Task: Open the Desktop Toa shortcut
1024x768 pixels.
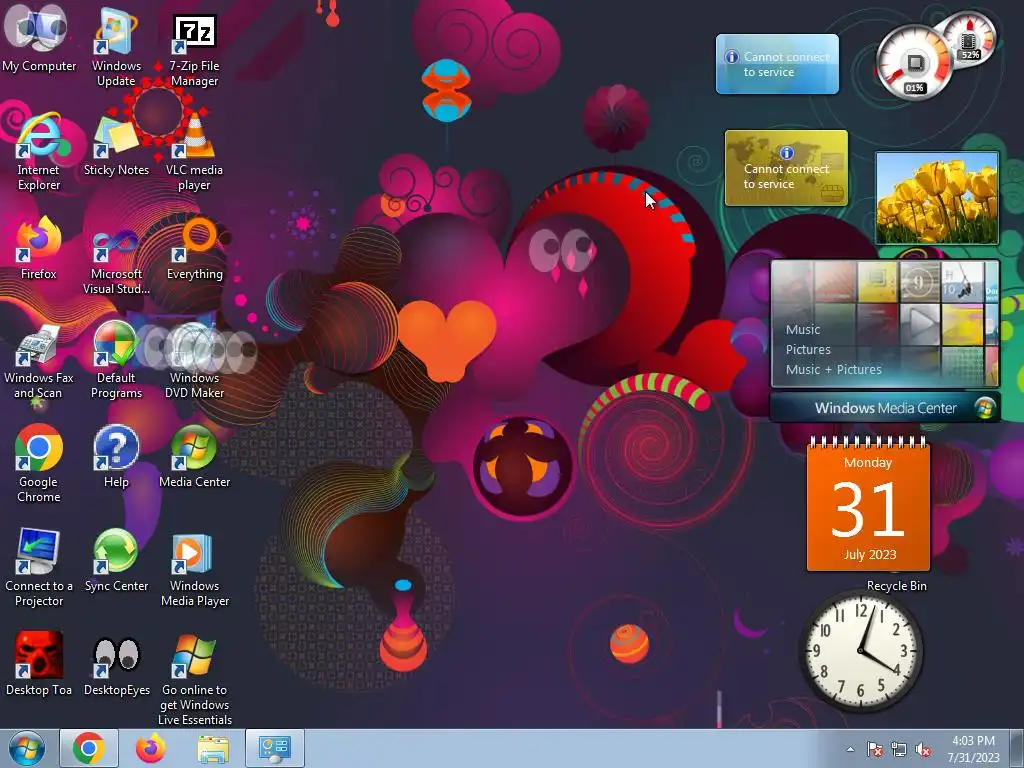Action: pyautogui.click(x=39, y=664)
